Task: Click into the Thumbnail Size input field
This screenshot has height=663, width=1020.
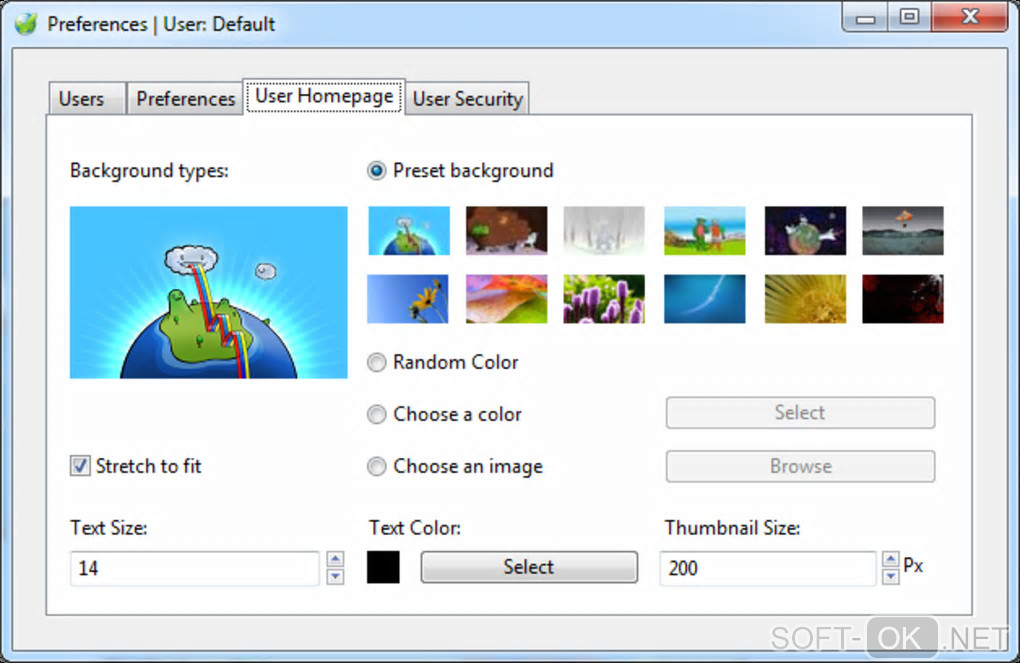Action: click(x=768, y=568)
